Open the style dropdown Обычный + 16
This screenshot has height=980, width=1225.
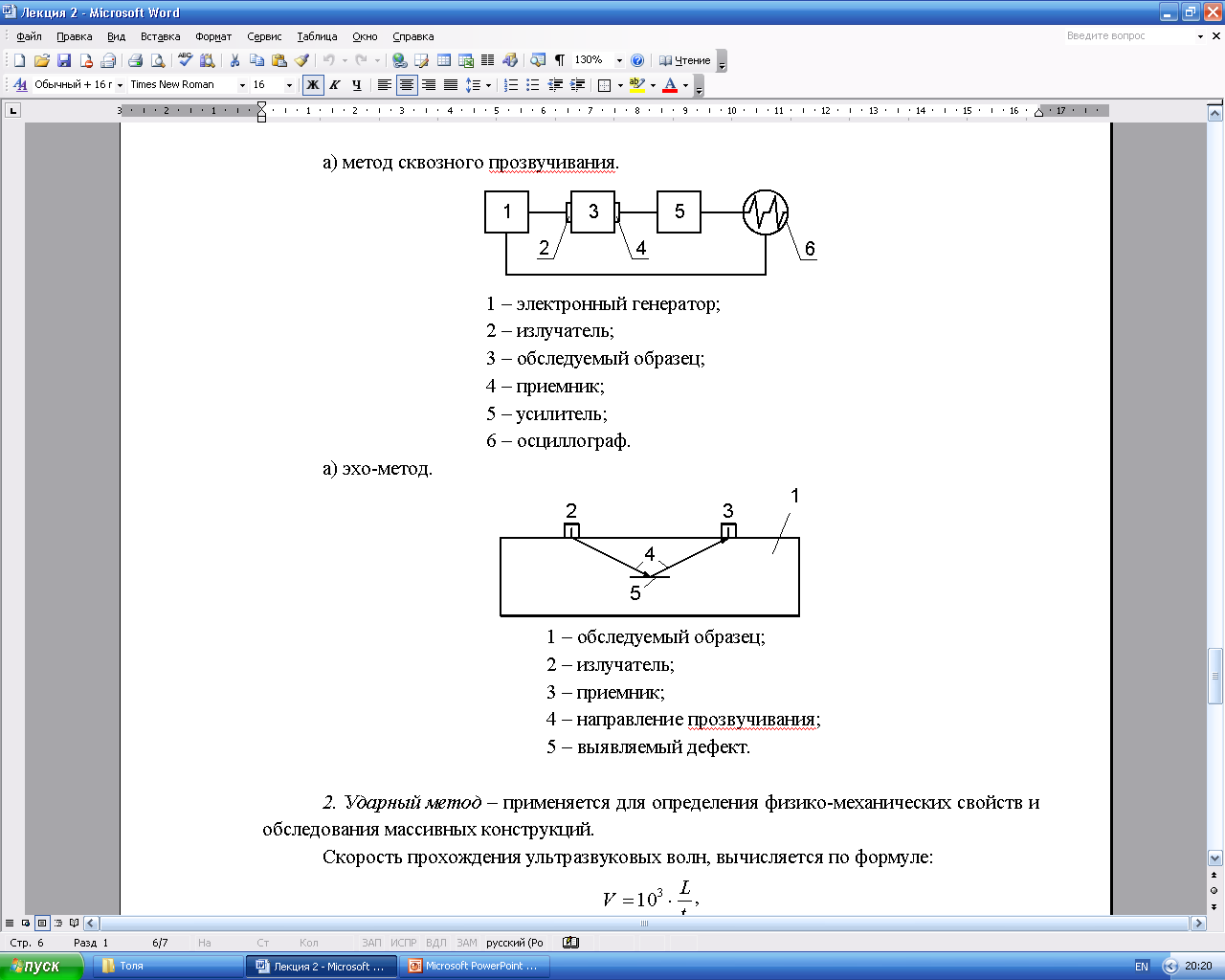pyautogui.click(x=120, y=85)
